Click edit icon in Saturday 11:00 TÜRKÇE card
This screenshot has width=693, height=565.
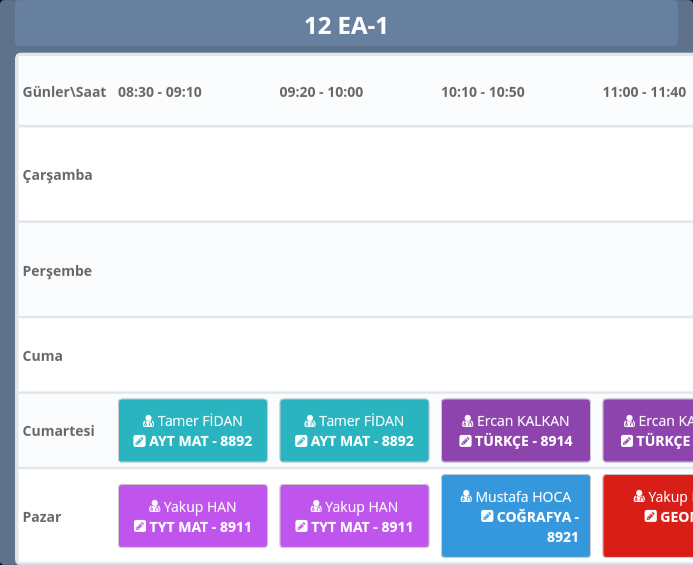point(627,441)
